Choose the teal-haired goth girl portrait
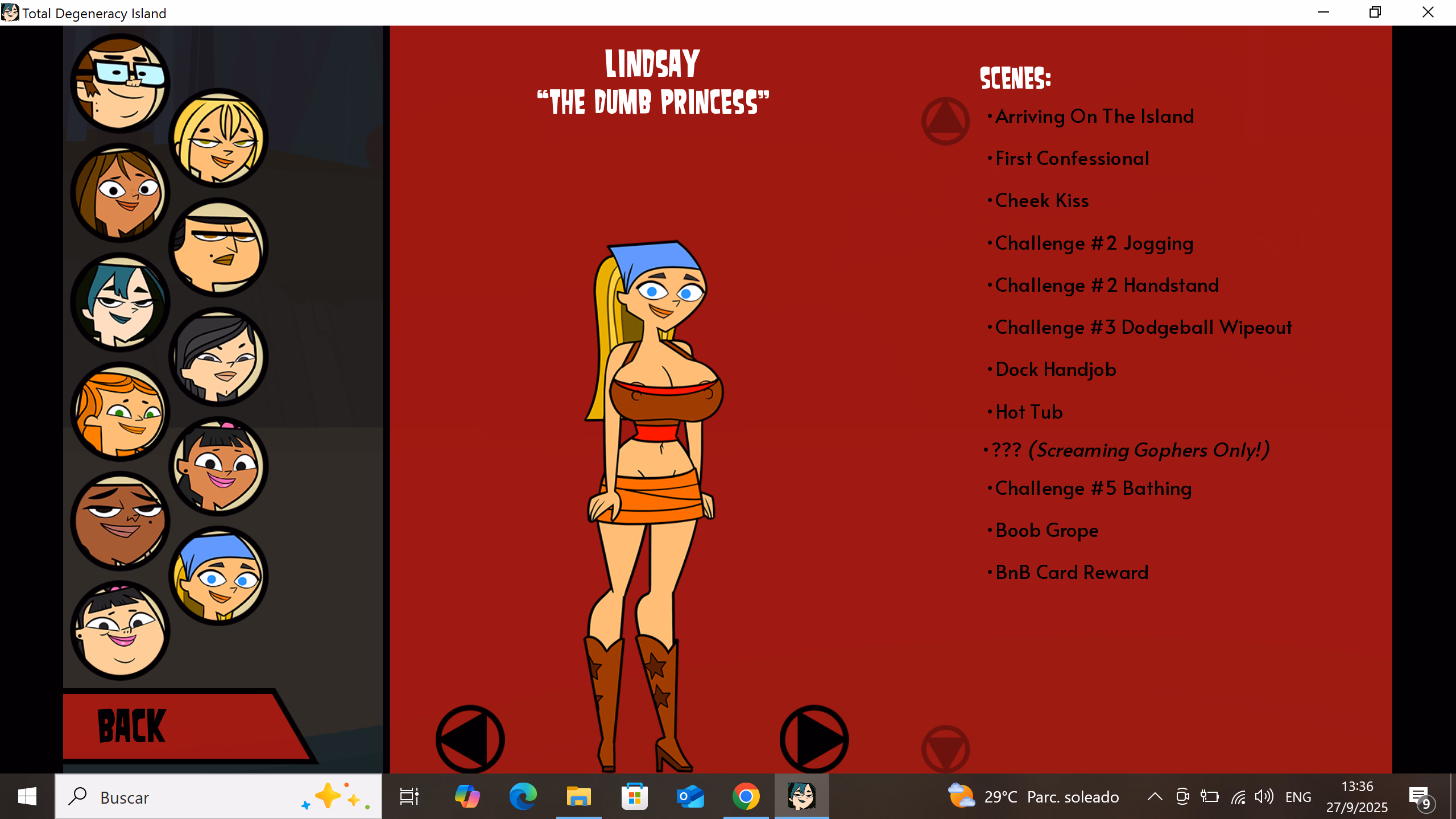This screenshot has width=1456, height=819. [x=120, y=301]
